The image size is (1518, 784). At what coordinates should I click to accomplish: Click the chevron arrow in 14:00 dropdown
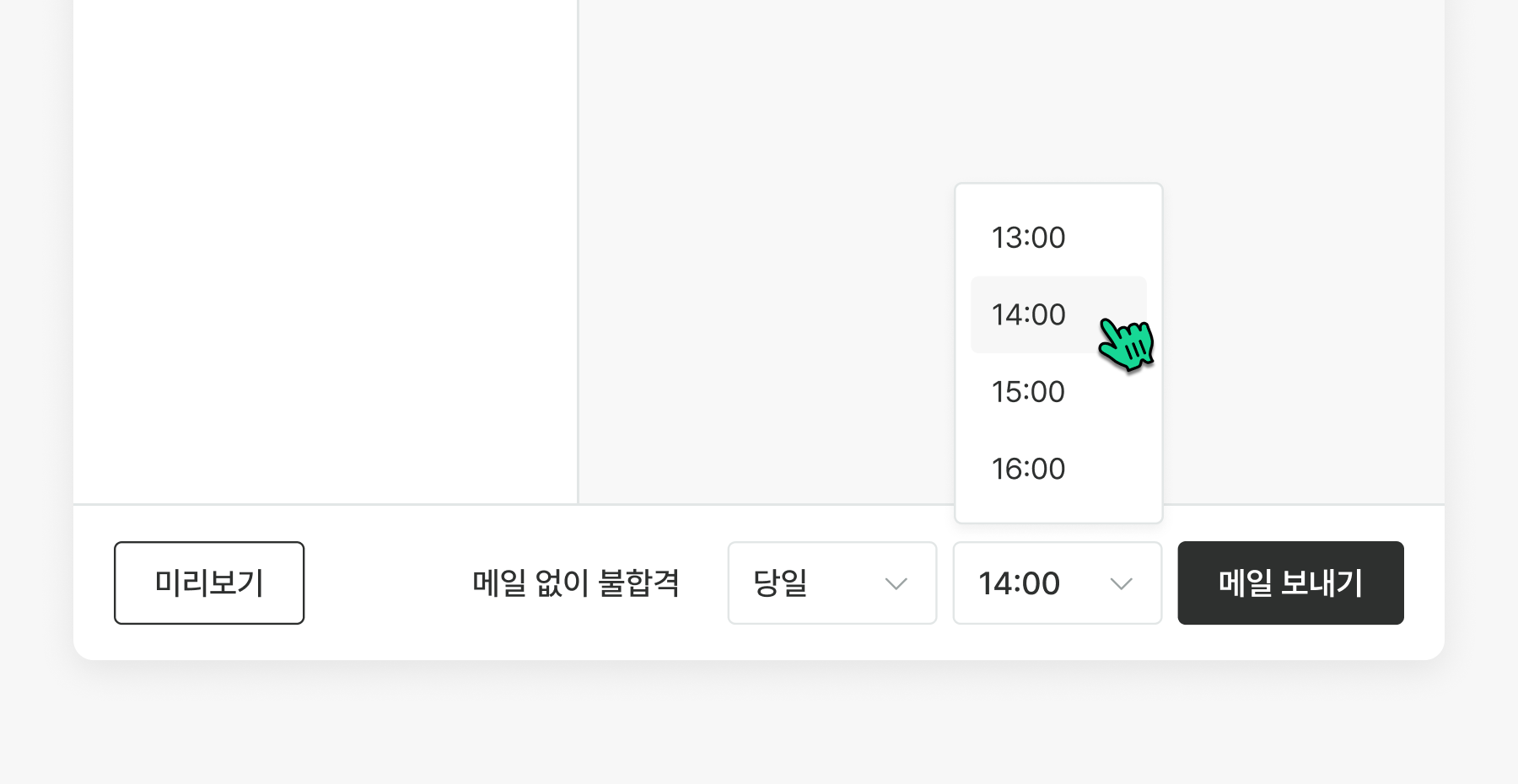(1121, 583)
